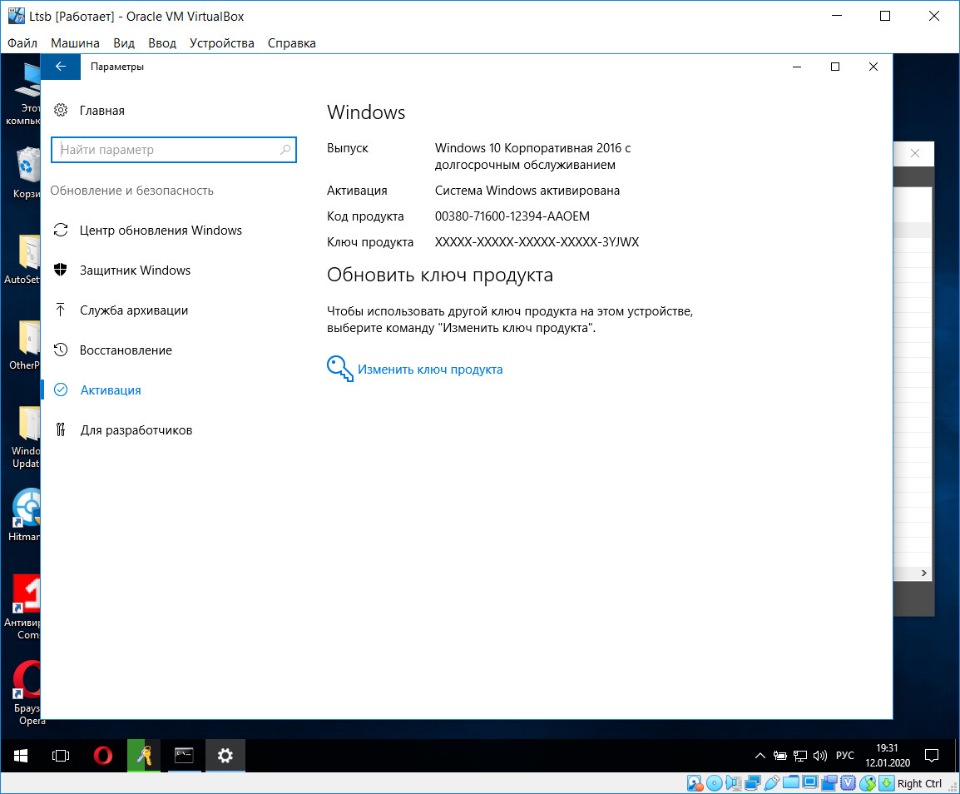Click the Изменить ключ продукта link
This screenshot has width=960, height=794.
click(x=430, y=369)
